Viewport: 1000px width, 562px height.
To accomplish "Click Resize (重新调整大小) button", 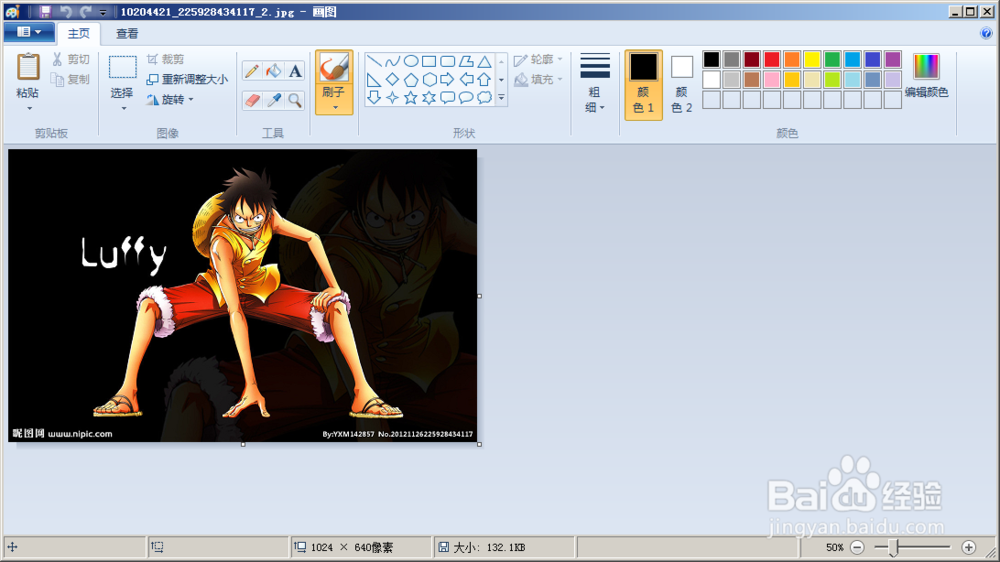I will 187,79.
